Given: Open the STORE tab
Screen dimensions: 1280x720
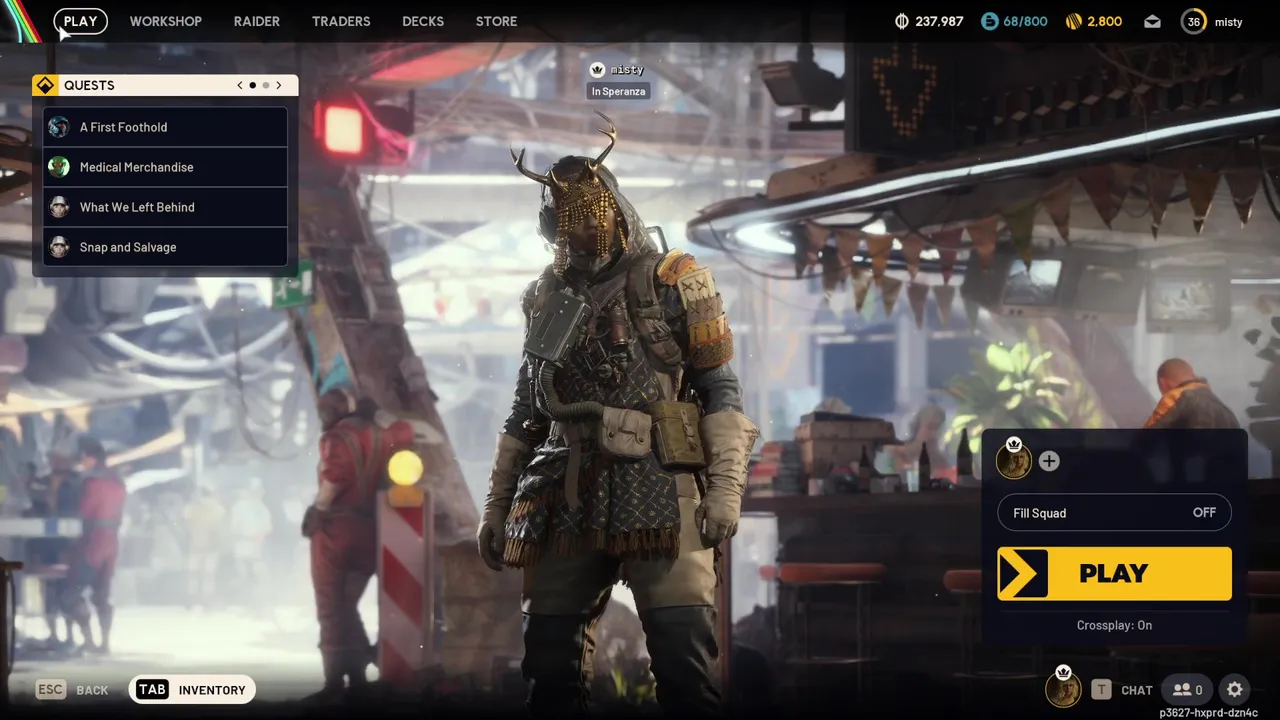Looking at the screenshot, I should coord(496,21).
